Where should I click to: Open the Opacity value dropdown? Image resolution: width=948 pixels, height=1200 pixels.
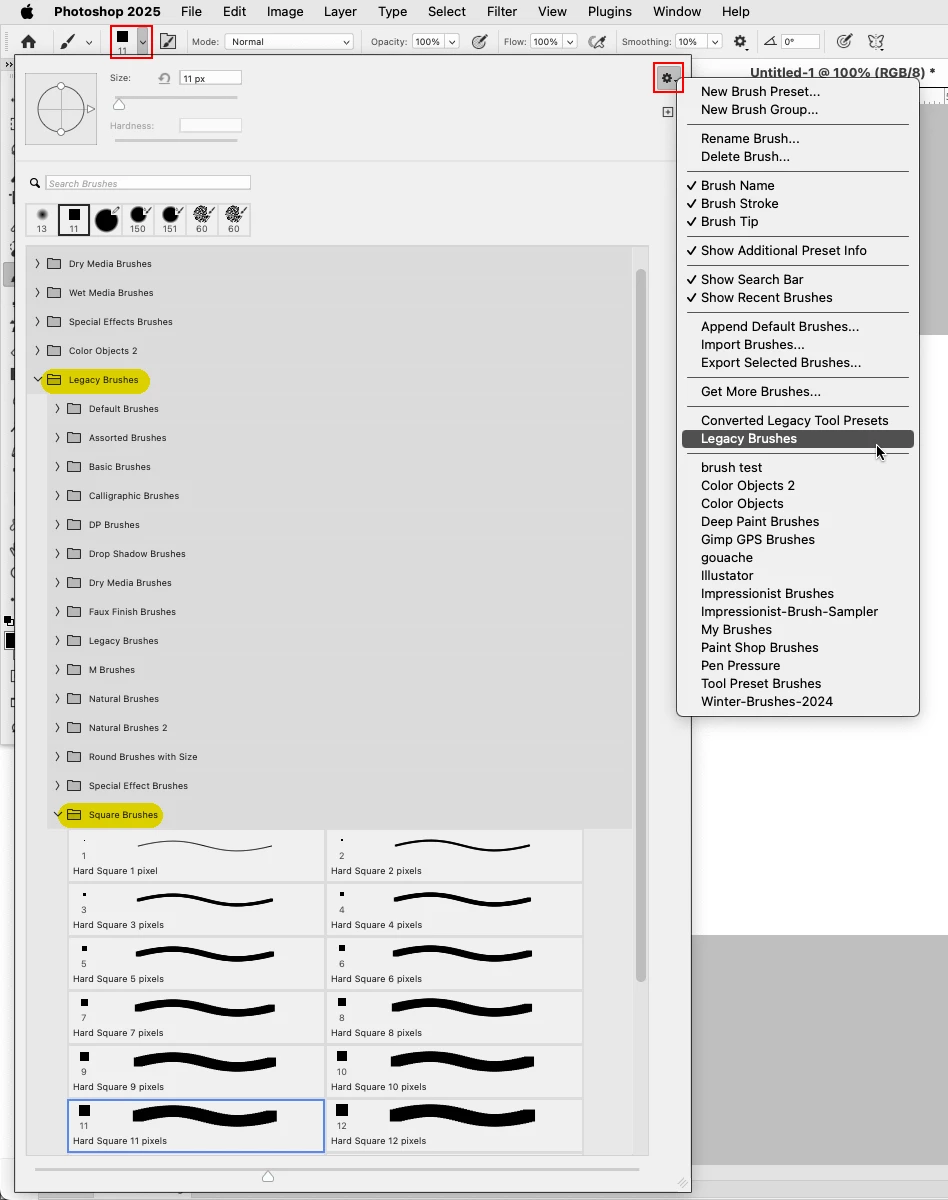452,42
